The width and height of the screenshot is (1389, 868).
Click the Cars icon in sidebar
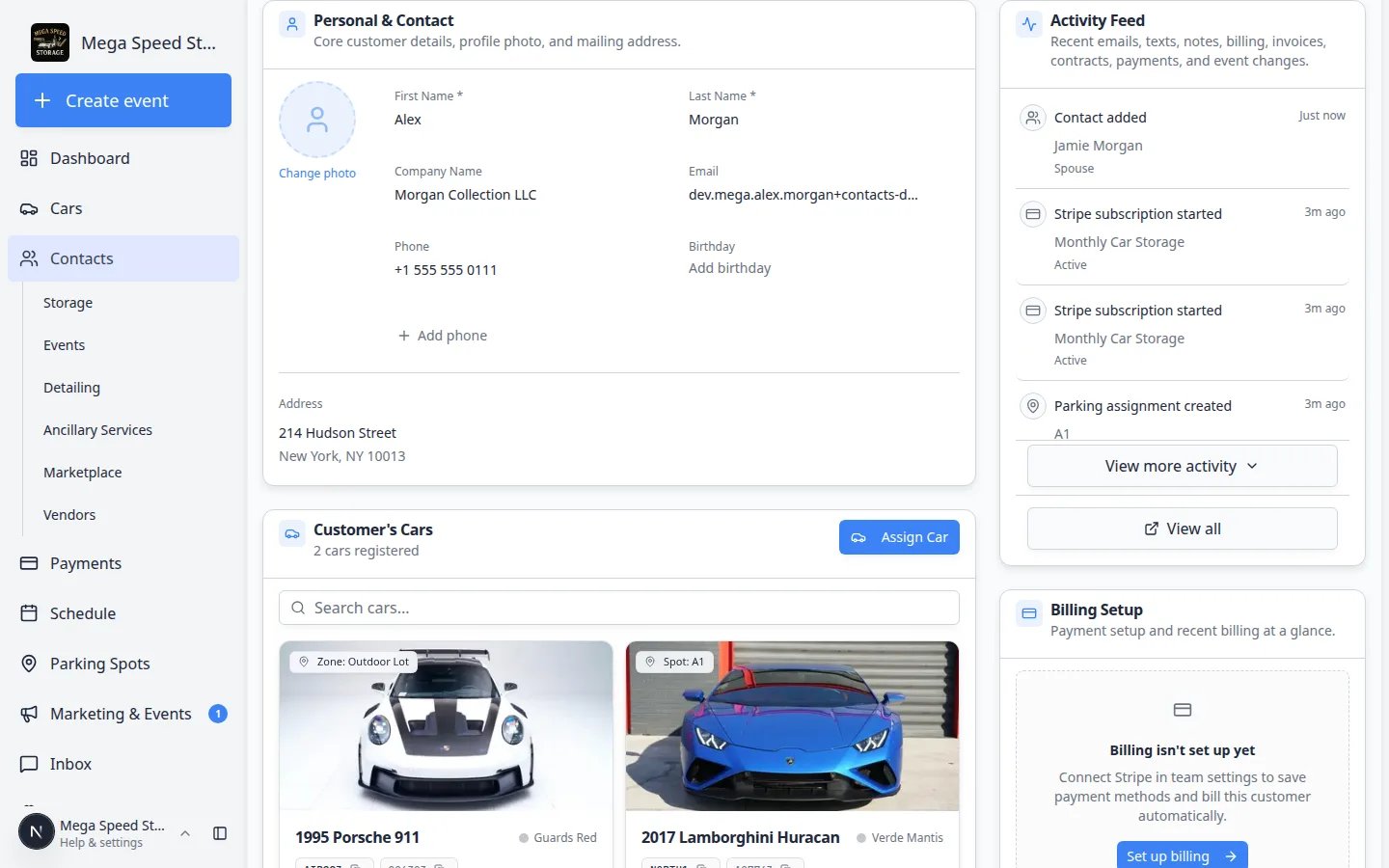click(29, 208)
